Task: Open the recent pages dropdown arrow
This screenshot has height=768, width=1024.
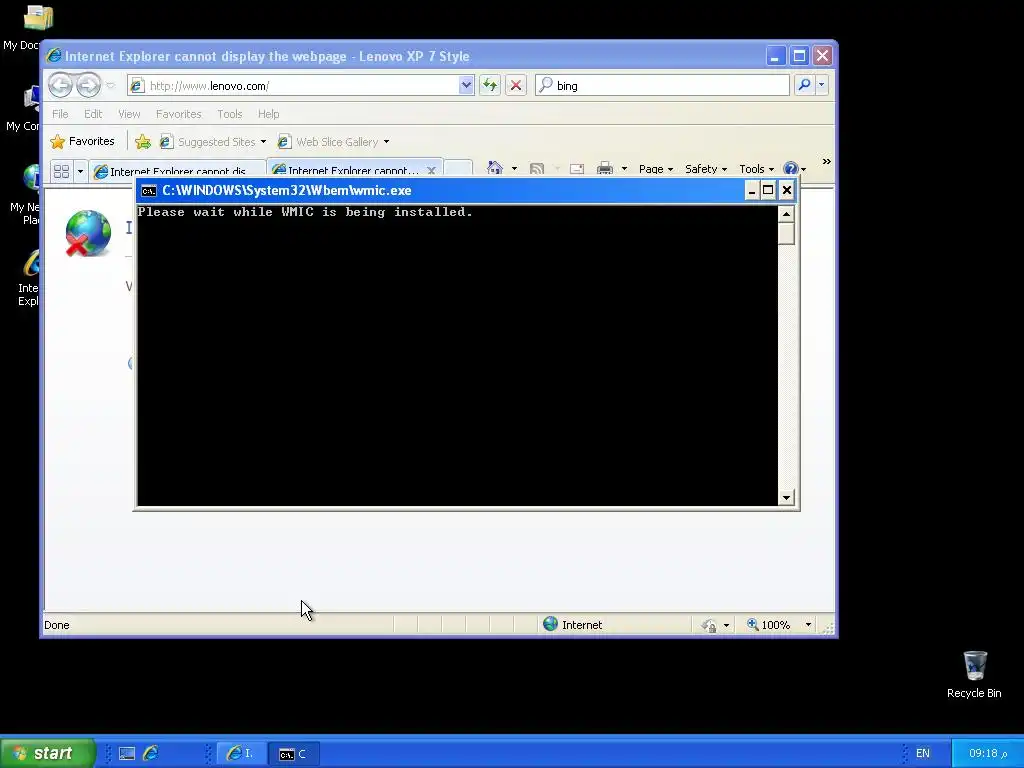Action: click(110, 86)
